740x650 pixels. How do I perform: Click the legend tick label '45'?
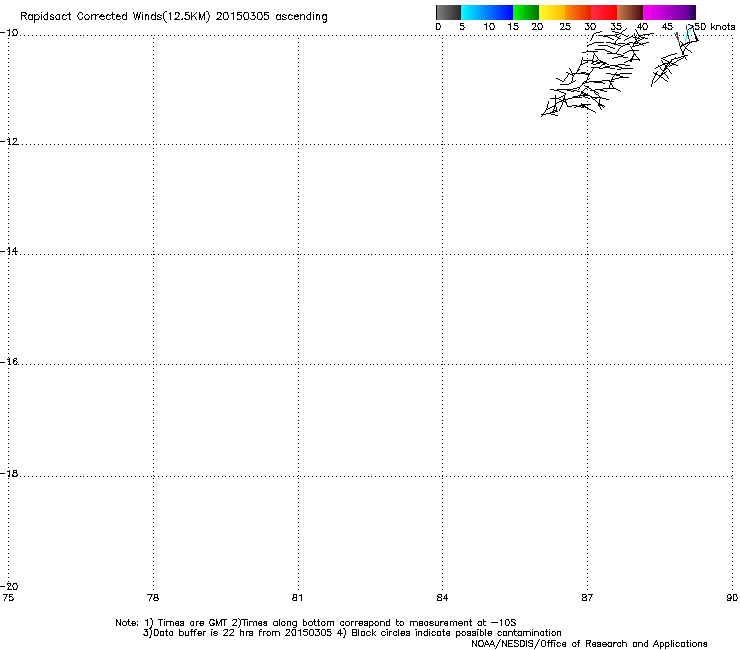point(667,27)
